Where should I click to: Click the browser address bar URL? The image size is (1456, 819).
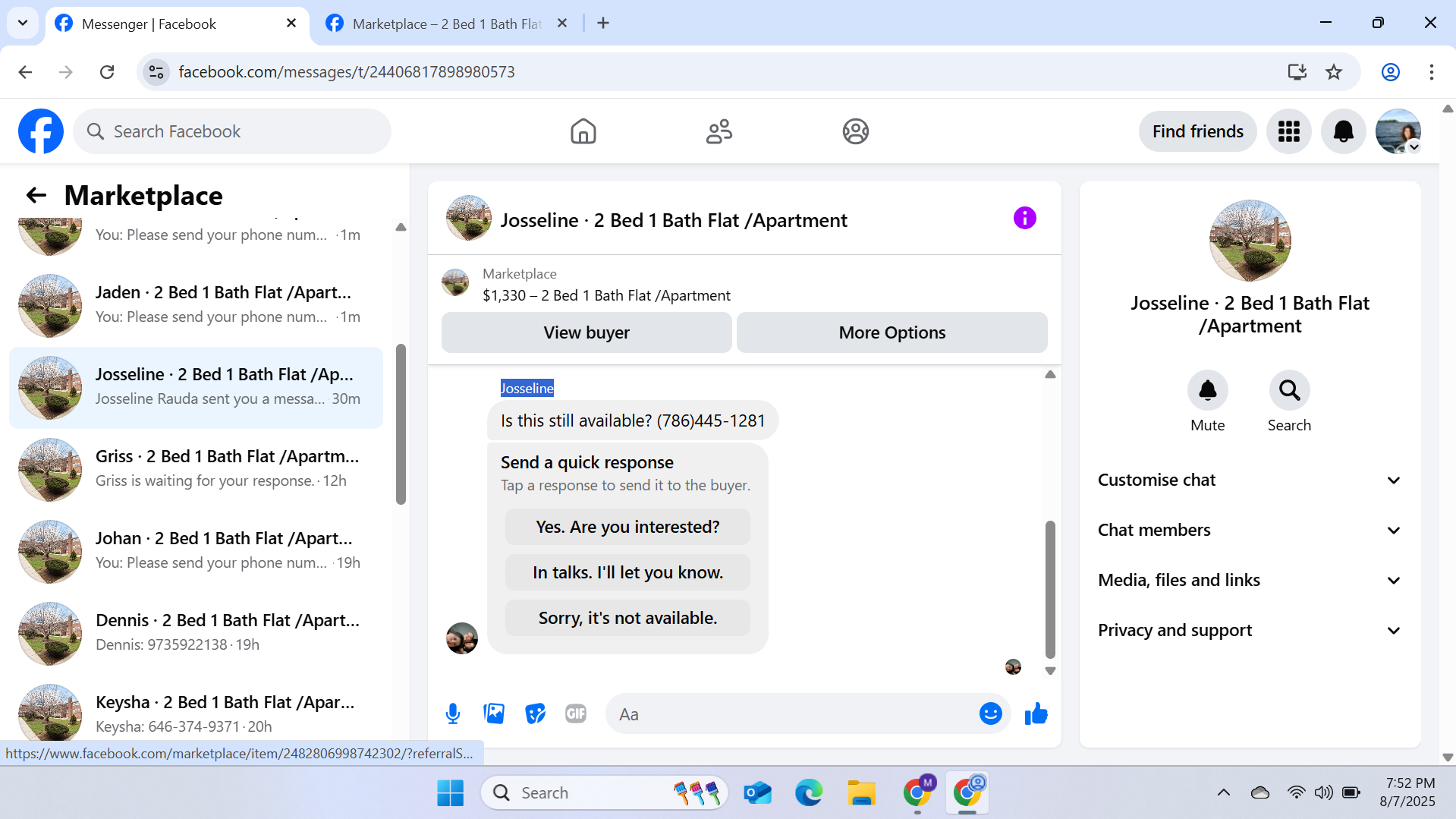[x=346, y=72]
